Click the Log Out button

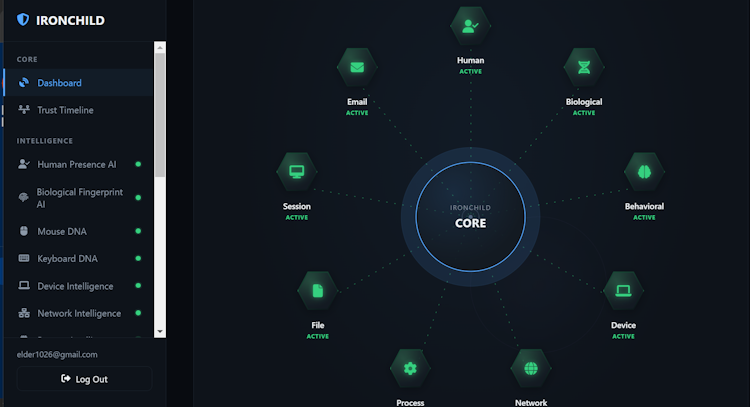(x=85, y=379)
